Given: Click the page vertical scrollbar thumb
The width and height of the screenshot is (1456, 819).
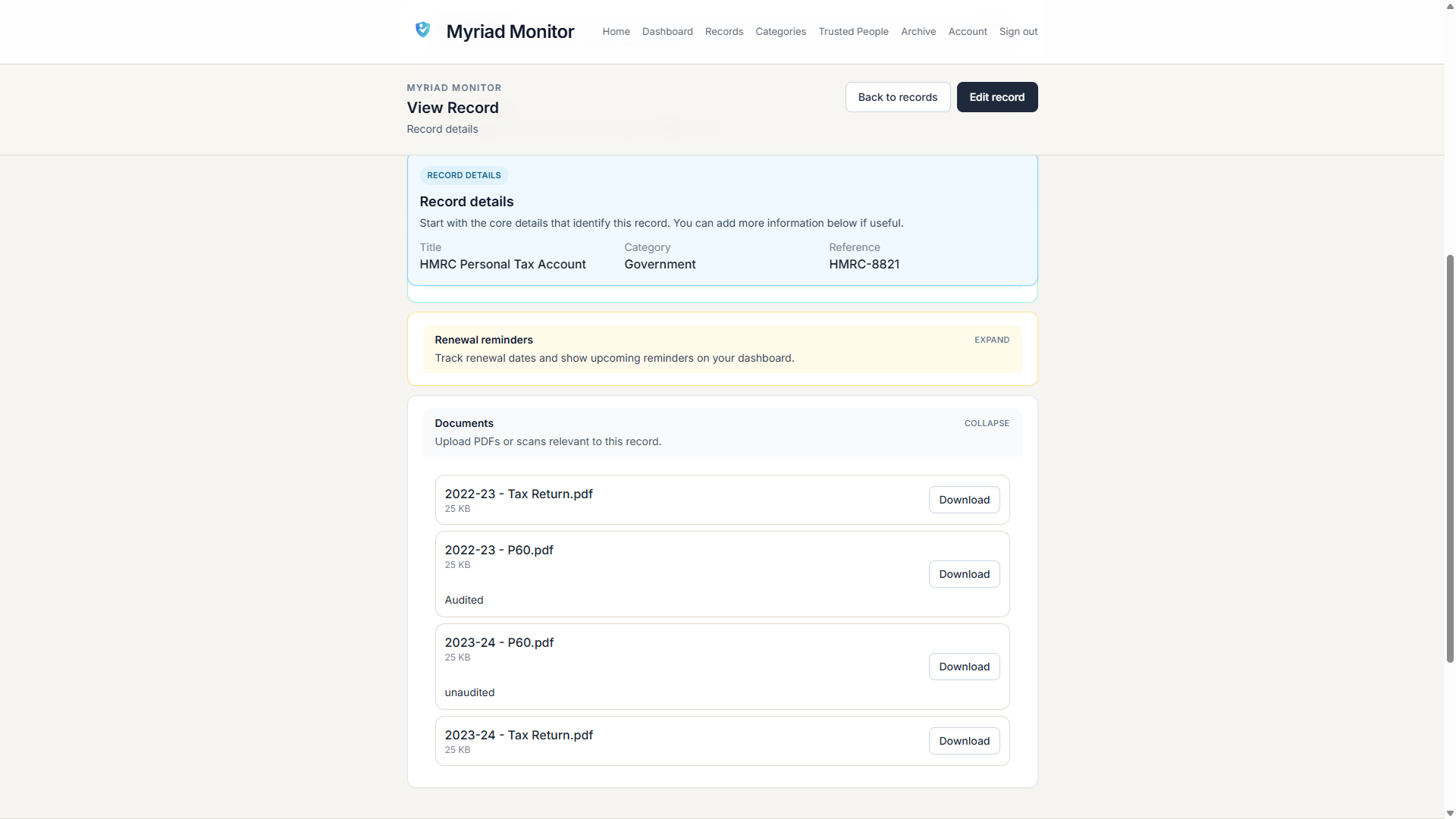Looking at the screenshot, I should point(1450,459).
